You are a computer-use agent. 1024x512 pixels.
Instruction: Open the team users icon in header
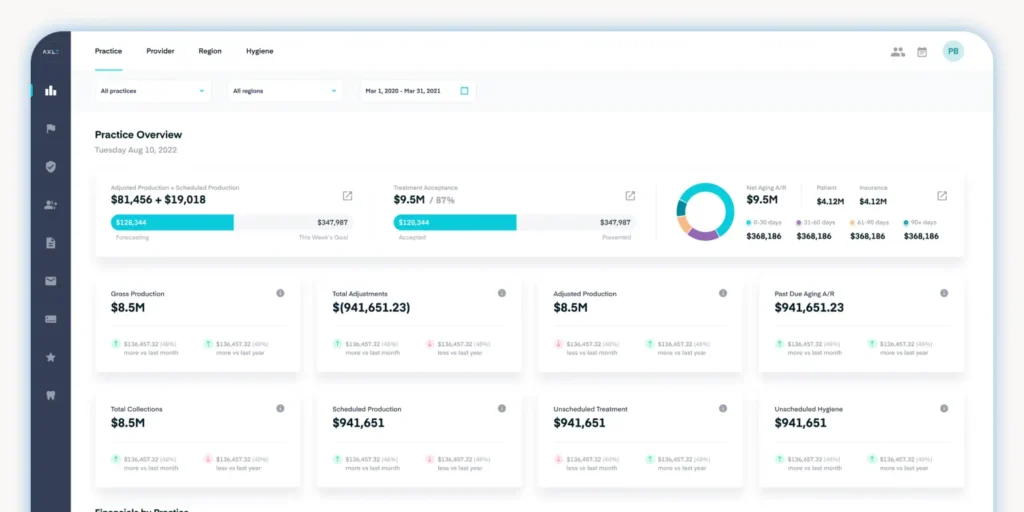(897, 51)
